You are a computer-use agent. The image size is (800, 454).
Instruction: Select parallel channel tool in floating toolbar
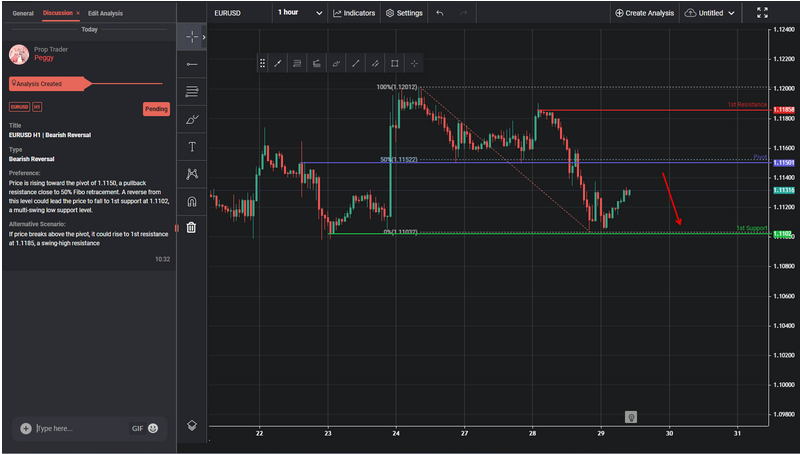375,63
